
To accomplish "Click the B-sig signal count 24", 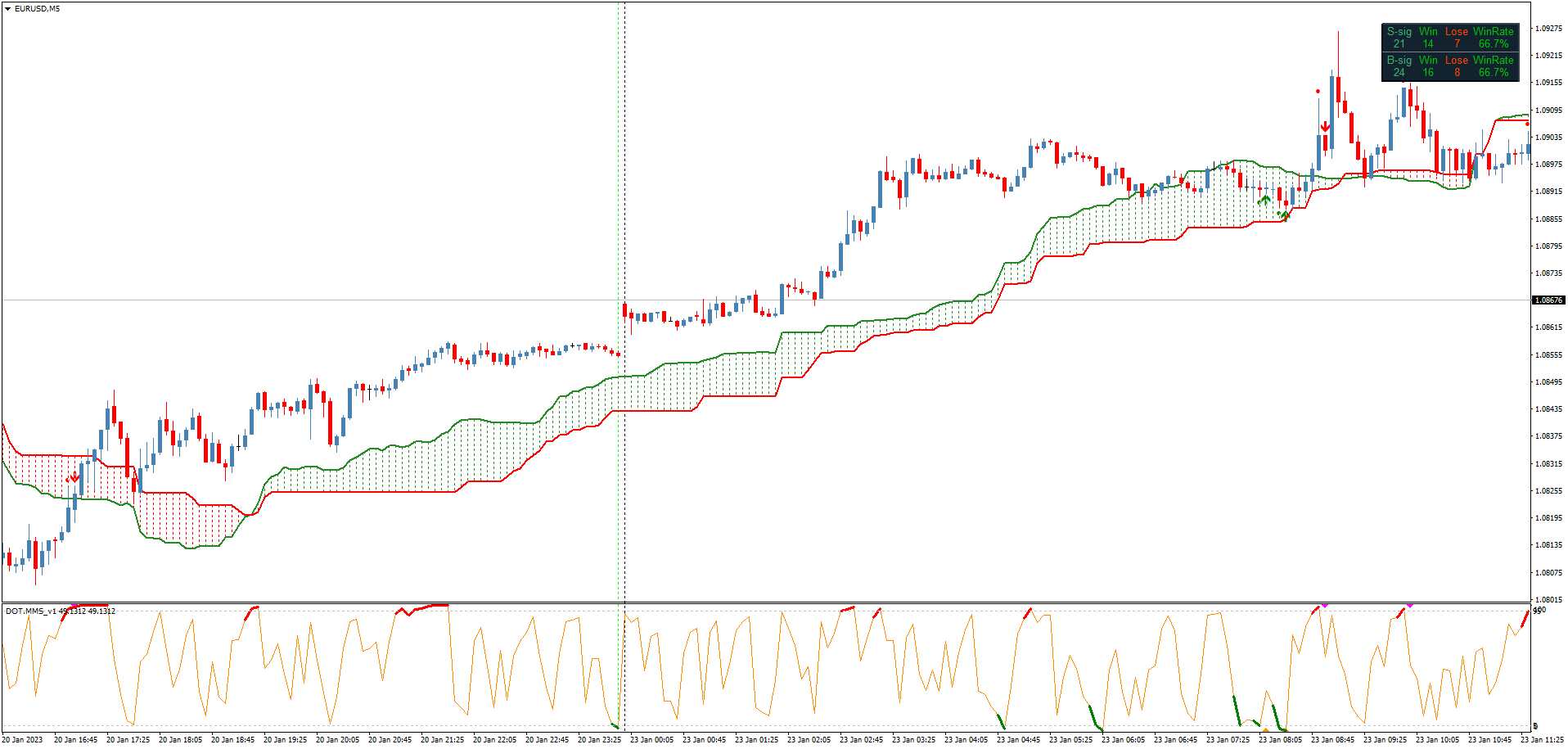I will 1399,73.
